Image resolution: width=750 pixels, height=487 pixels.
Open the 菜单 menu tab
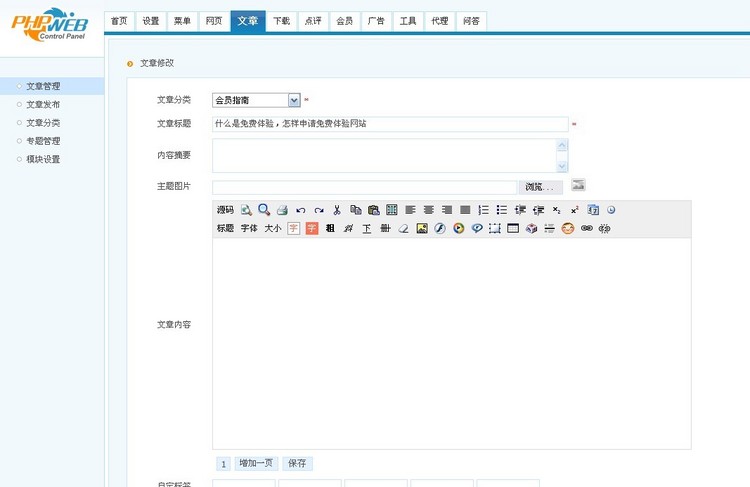pyautogui.click(x=182, y=21)
